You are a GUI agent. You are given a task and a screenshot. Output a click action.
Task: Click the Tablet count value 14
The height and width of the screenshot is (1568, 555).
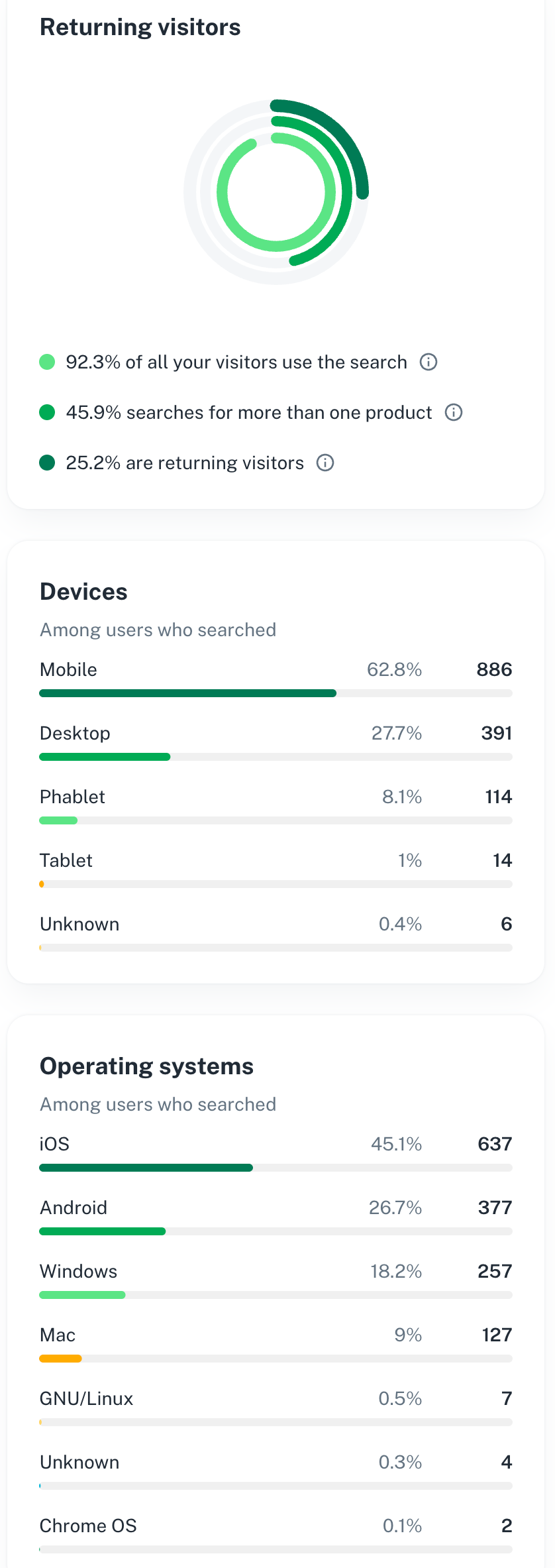(502, 860)
